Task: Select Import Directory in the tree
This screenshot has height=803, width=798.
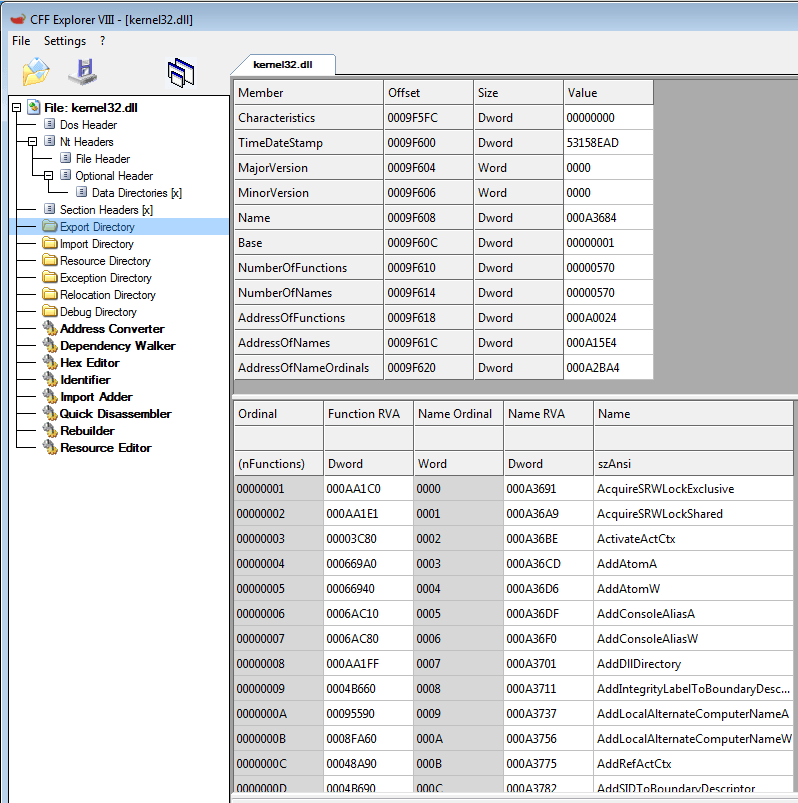Action: pyautogui.click(x=96, y=244)
